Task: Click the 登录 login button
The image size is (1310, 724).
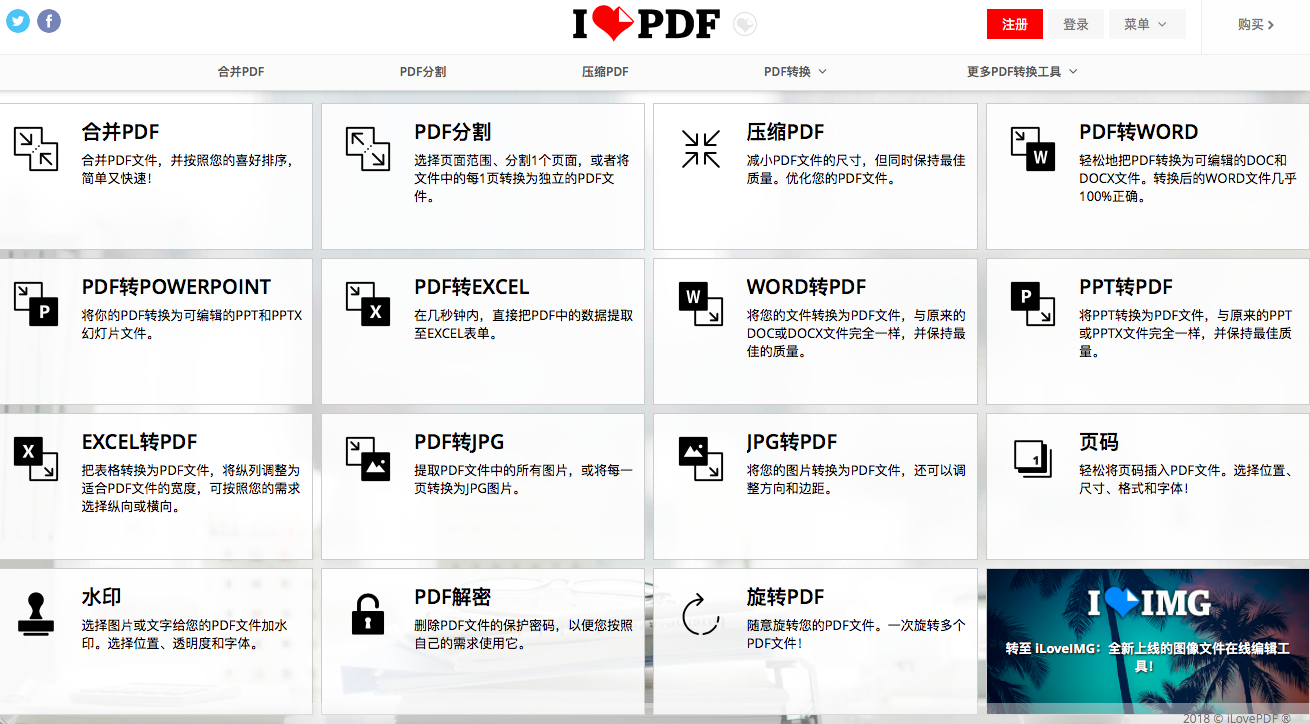Action: tap(1076, 24)
